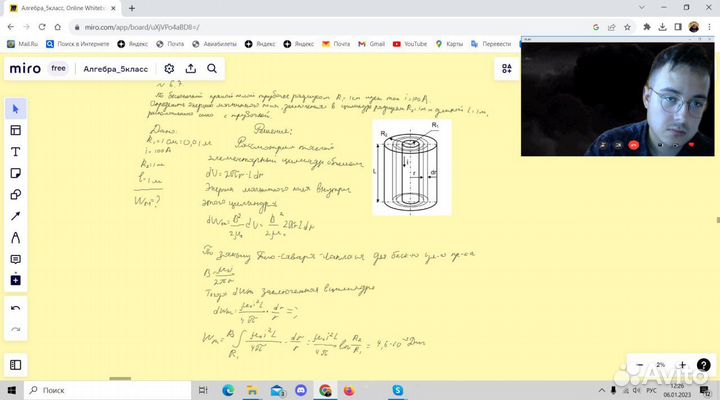Select the cursor tool in Miro toolbar
Viewport: 720px width, 400px height.
[15, 108]
